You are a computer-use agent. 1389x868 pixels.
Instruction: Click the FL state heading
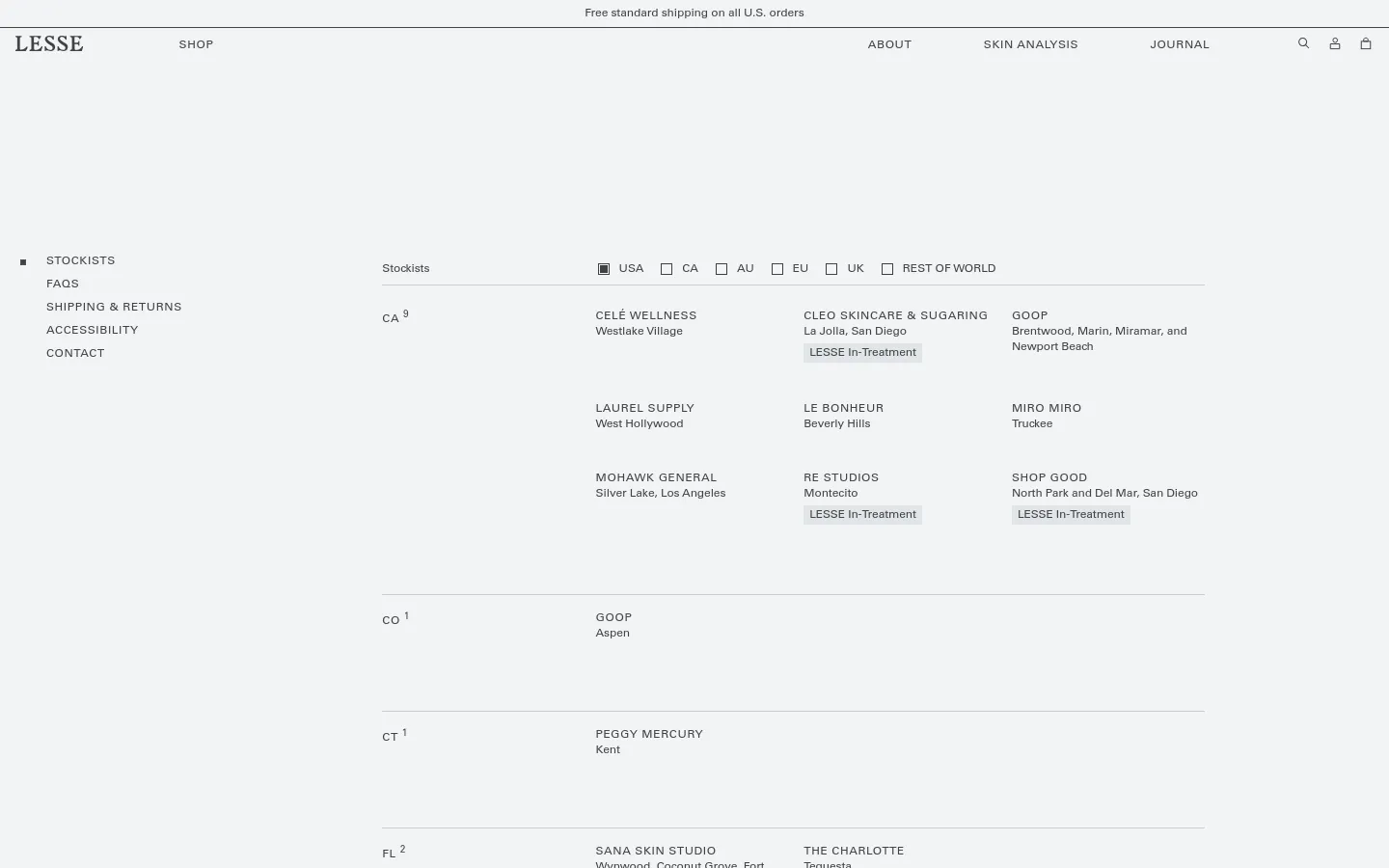(389, 854)
